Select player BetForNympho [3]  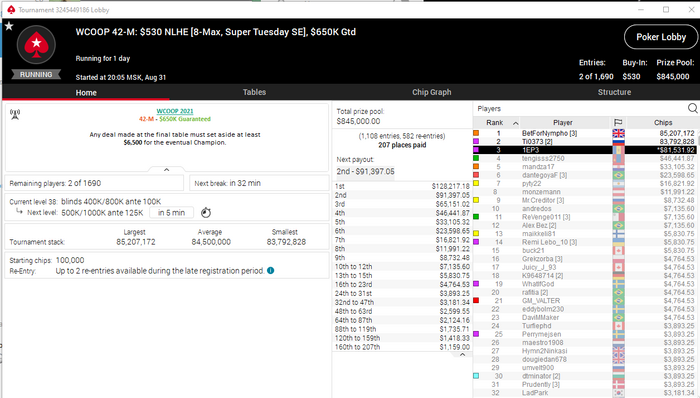[550, 133]
